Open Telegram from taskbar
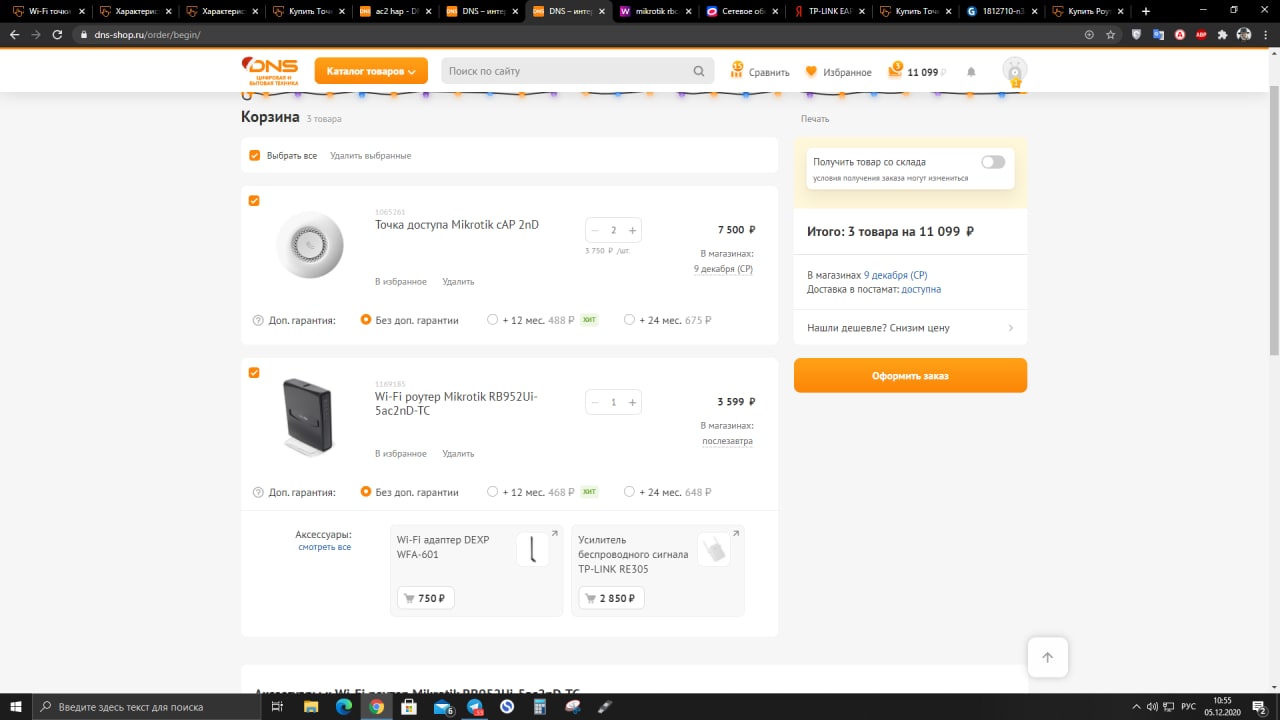1280x720 pixels. pos(475,707)
